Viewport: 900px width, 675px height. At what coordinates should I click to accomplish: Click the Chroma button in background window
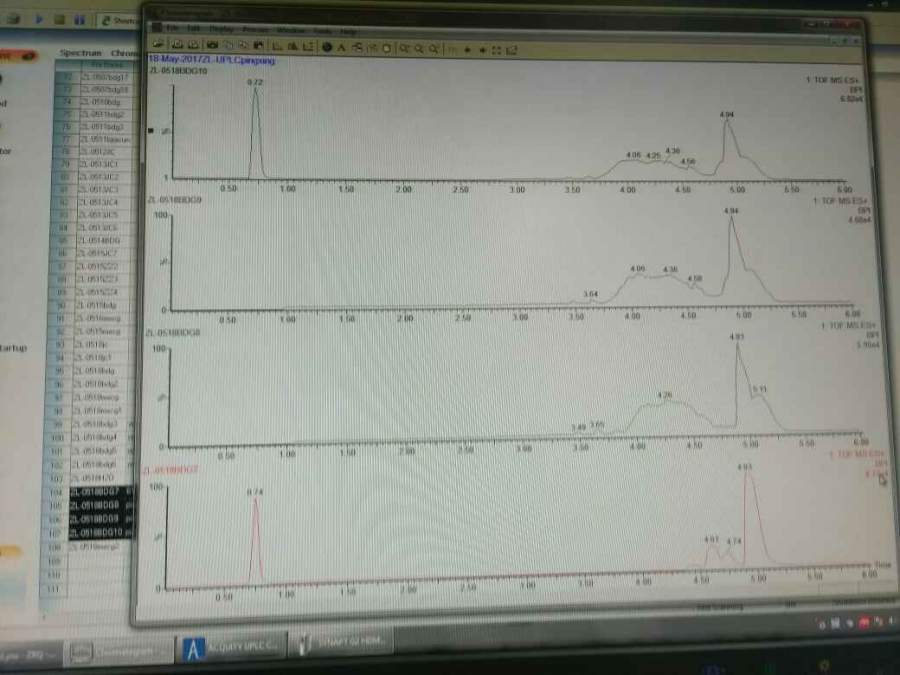[x=125, y=53]
